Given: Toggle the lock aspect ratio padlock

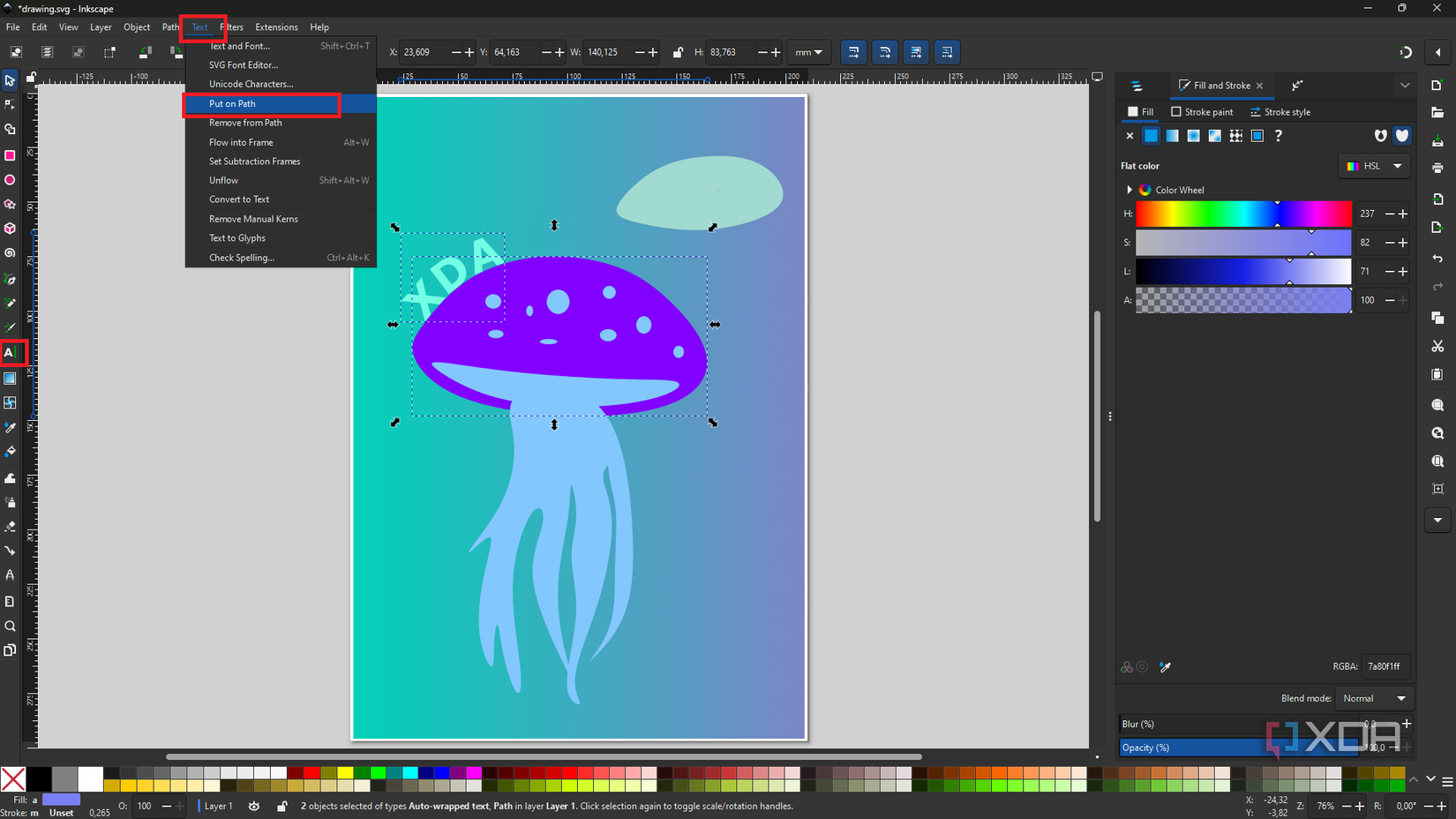Looking at the screenshot, I should click(677, 52).
